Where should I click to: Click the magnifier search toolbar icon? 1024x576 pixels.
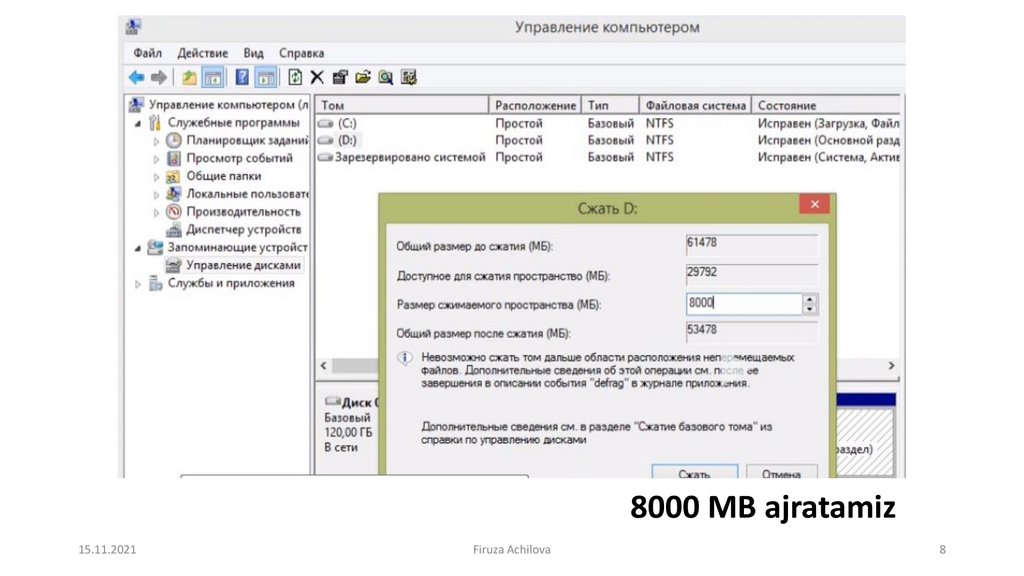(385, 77)
